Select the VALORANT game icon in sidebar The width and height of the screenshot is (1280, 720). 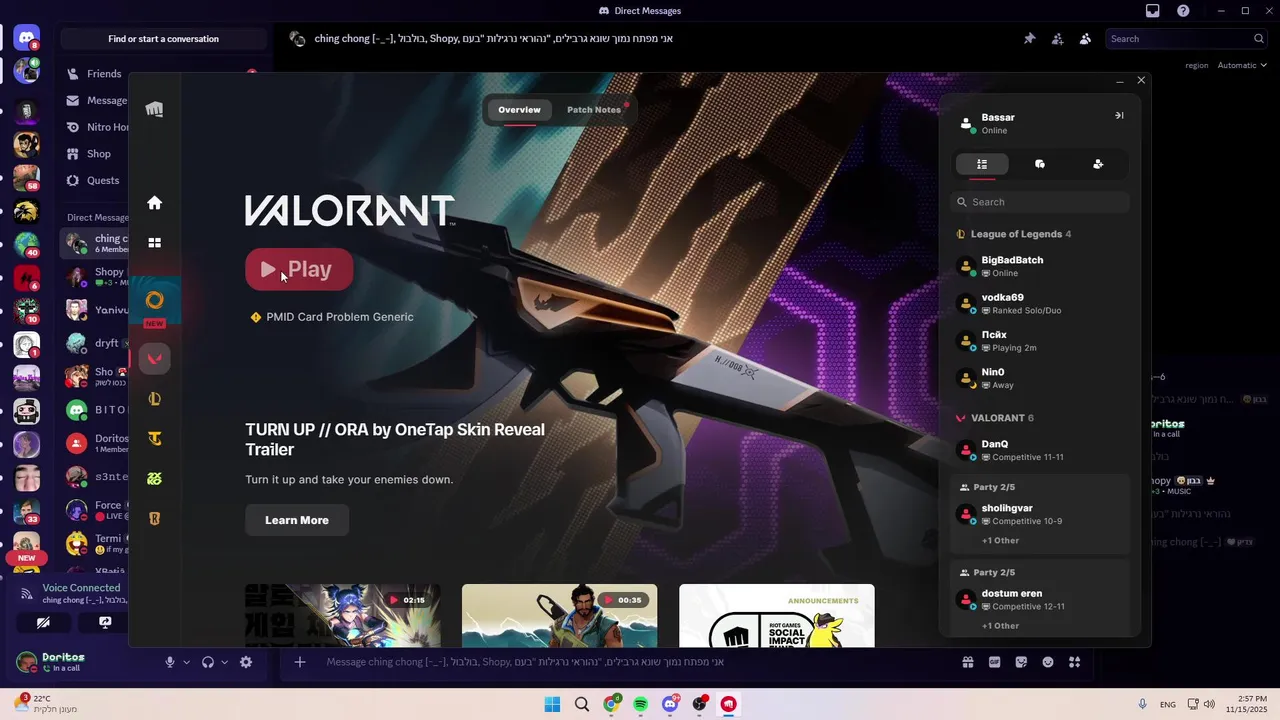click(x=154, y=359)
